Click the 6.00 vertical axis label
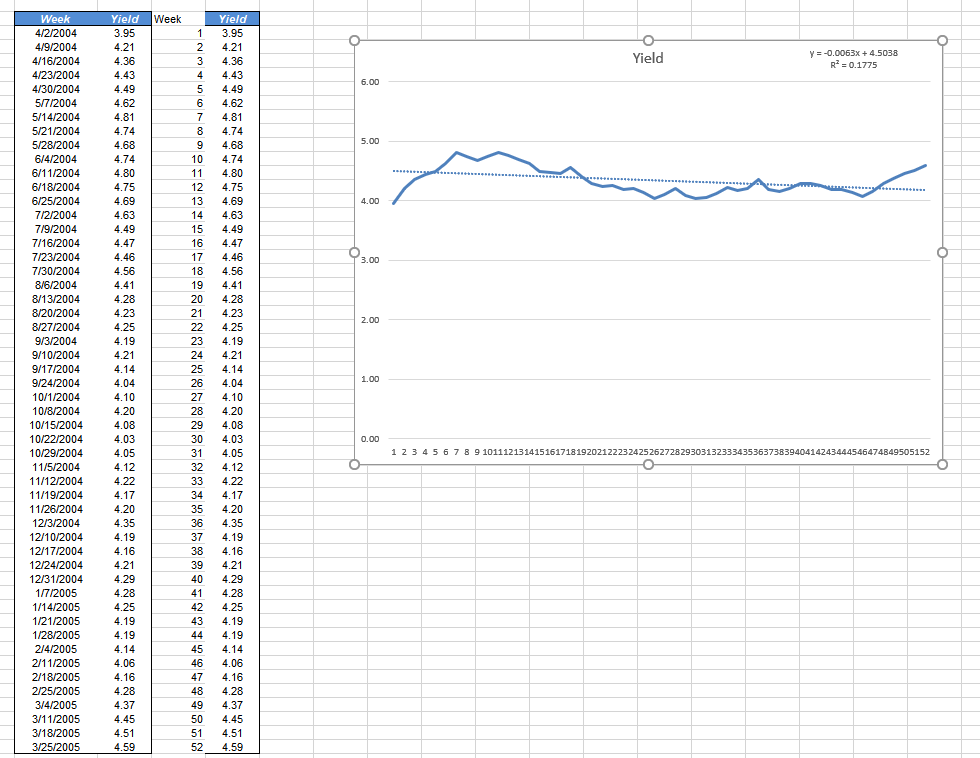The image size is (980, 758). (x=370, y=82)
